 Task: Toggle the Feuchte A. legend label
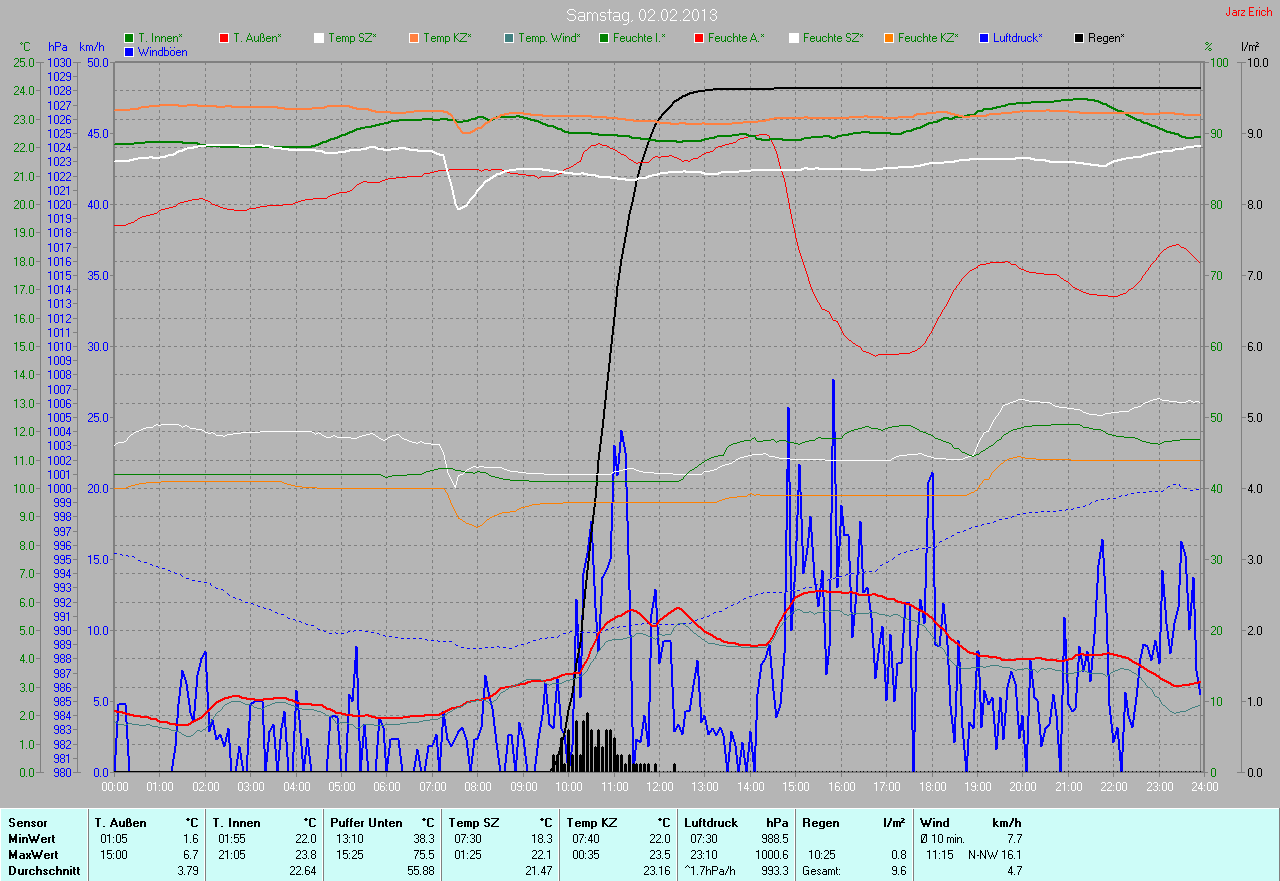click(x=735, y=38)
